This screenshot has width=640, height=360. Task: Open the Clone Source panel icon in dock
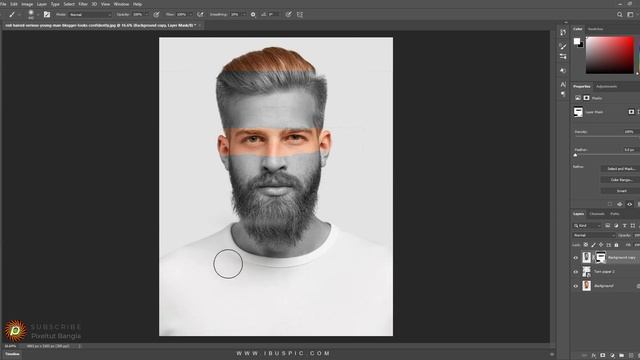(x=563, y=71)
